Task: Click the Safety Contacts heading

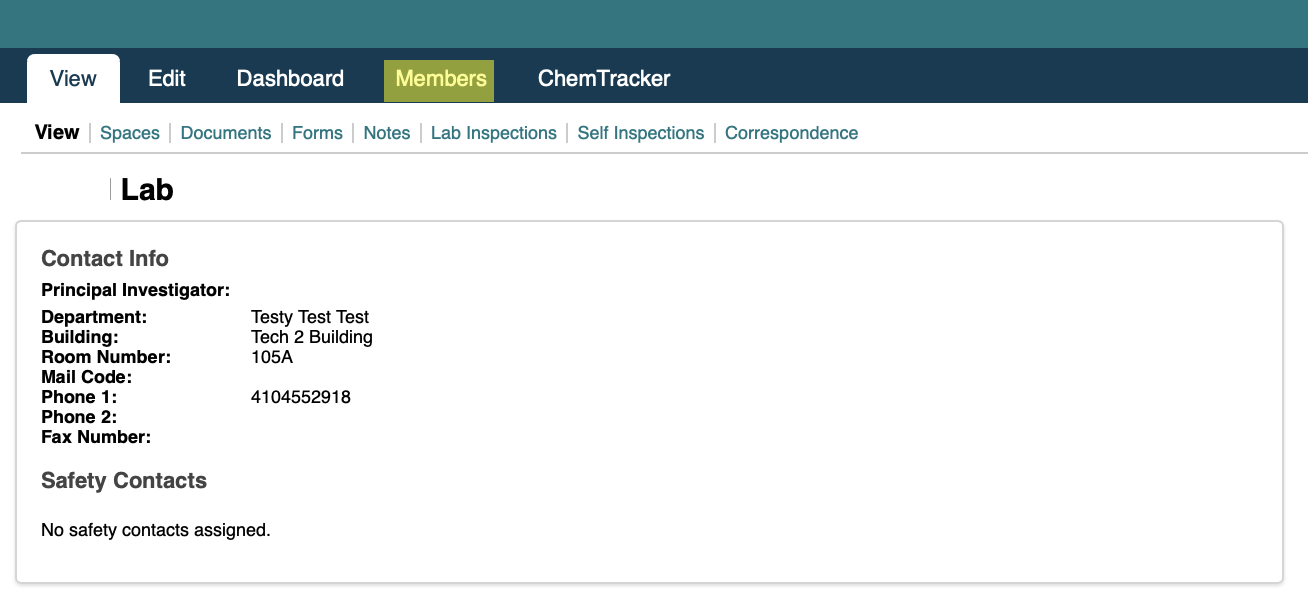Action: (x=124, y=480)
